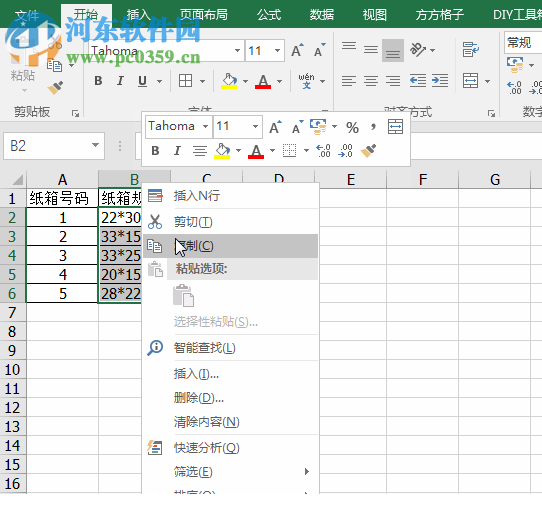Click the mini toolbar borders icon
The image size is (542, 507).
pos(290,151)
